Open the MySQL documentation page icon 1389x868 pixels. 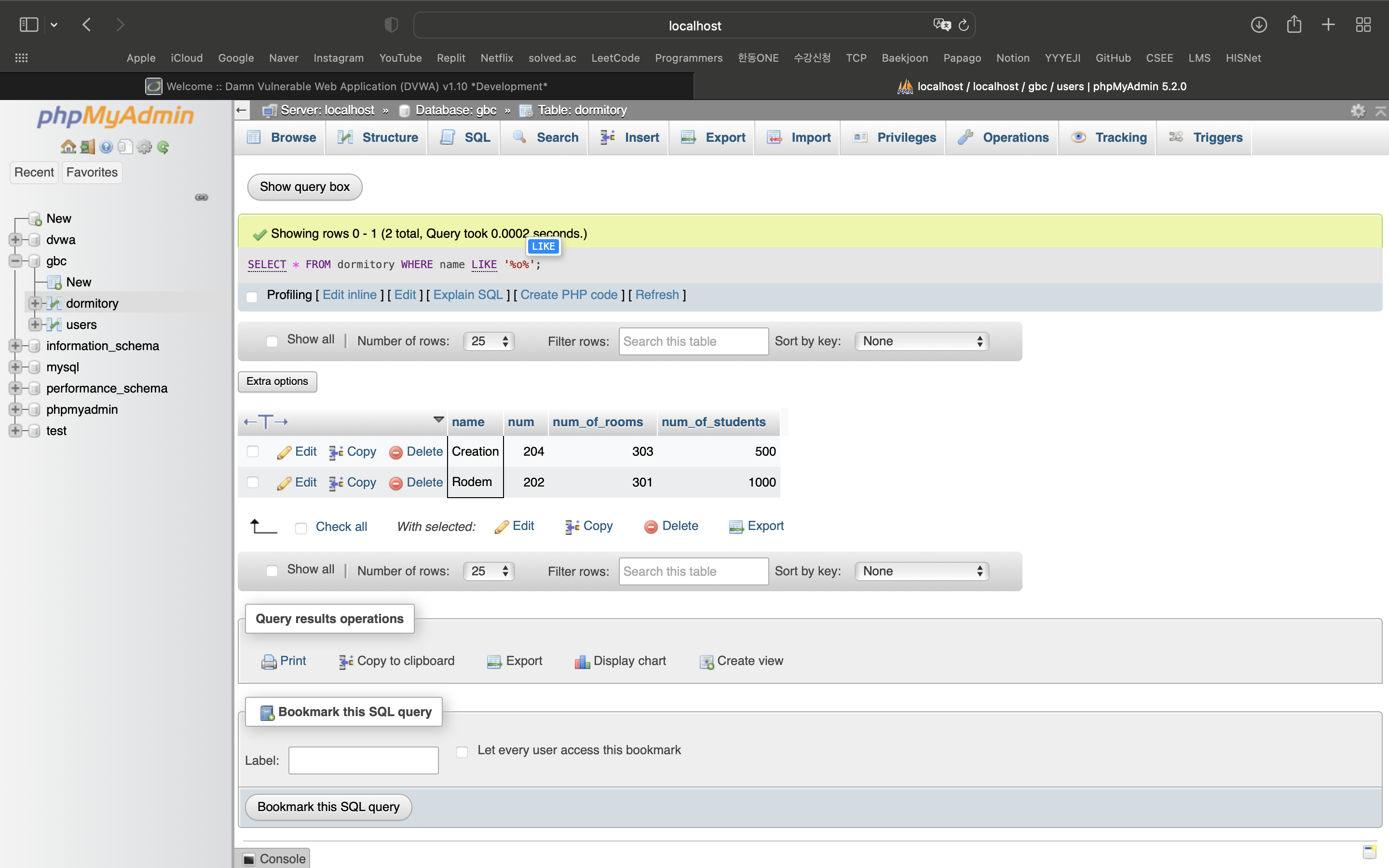tap(125, 147)
